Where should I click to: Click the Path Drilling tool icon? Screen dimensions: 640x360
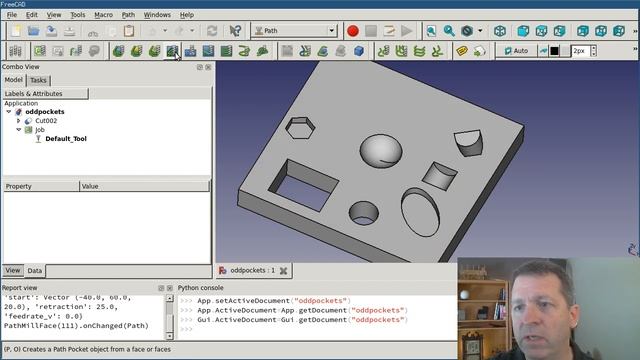[x=190, y=51]
